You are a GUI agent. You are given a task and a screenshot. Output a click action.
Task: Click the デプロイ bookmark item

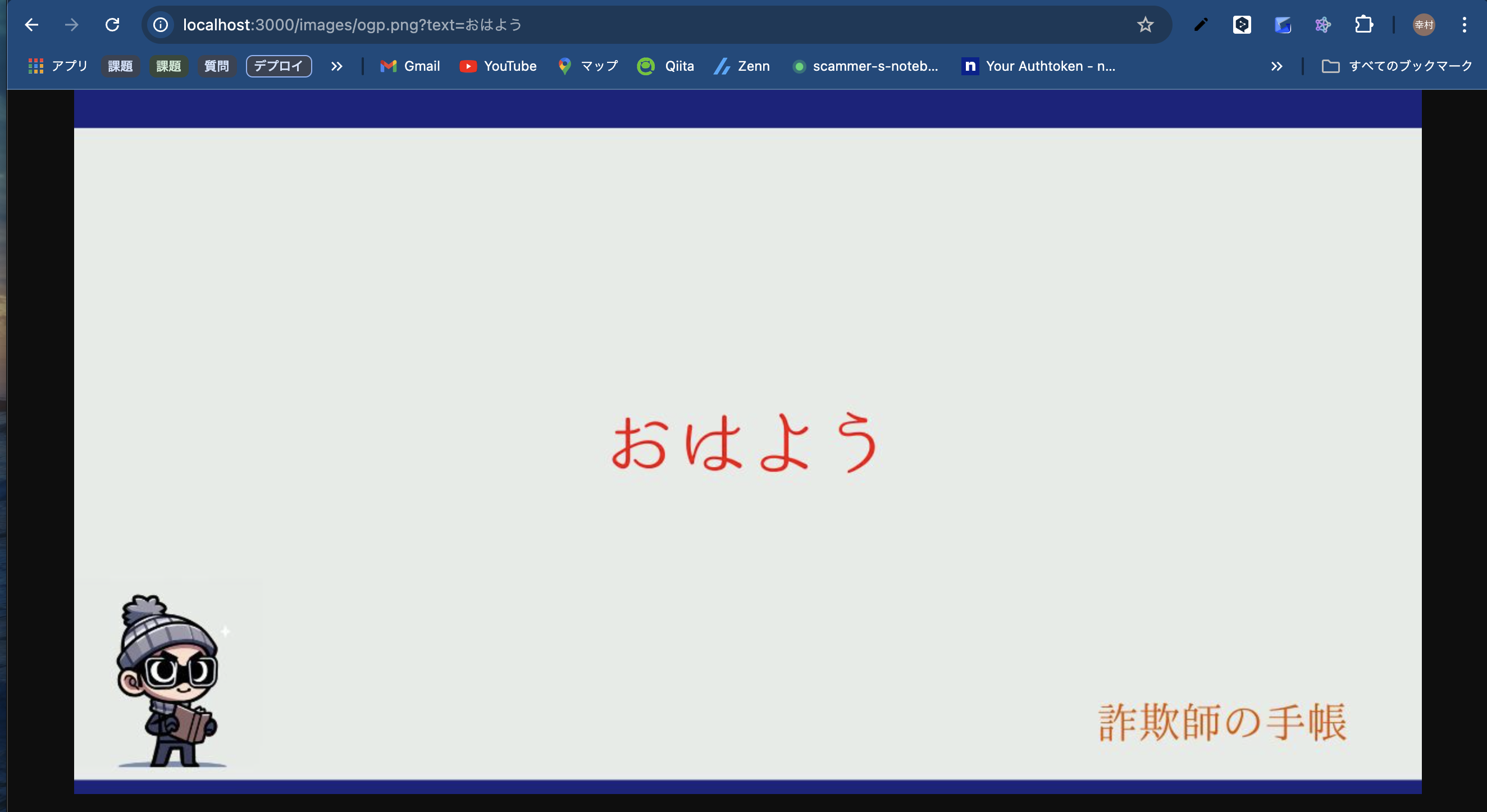[279, 65]
